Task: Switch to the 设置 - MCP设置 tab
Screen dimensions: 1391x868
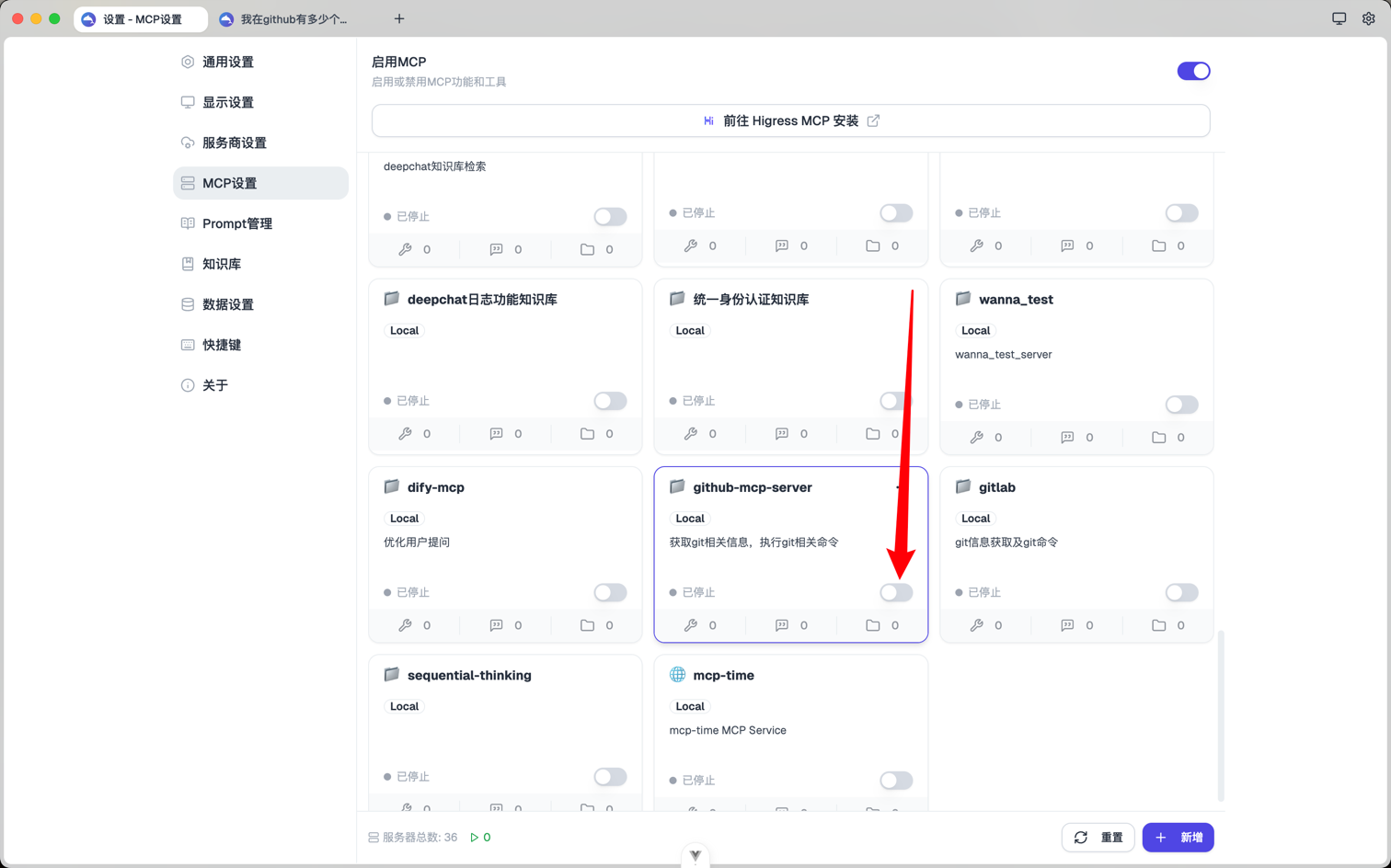Action: tap(141, 19)
